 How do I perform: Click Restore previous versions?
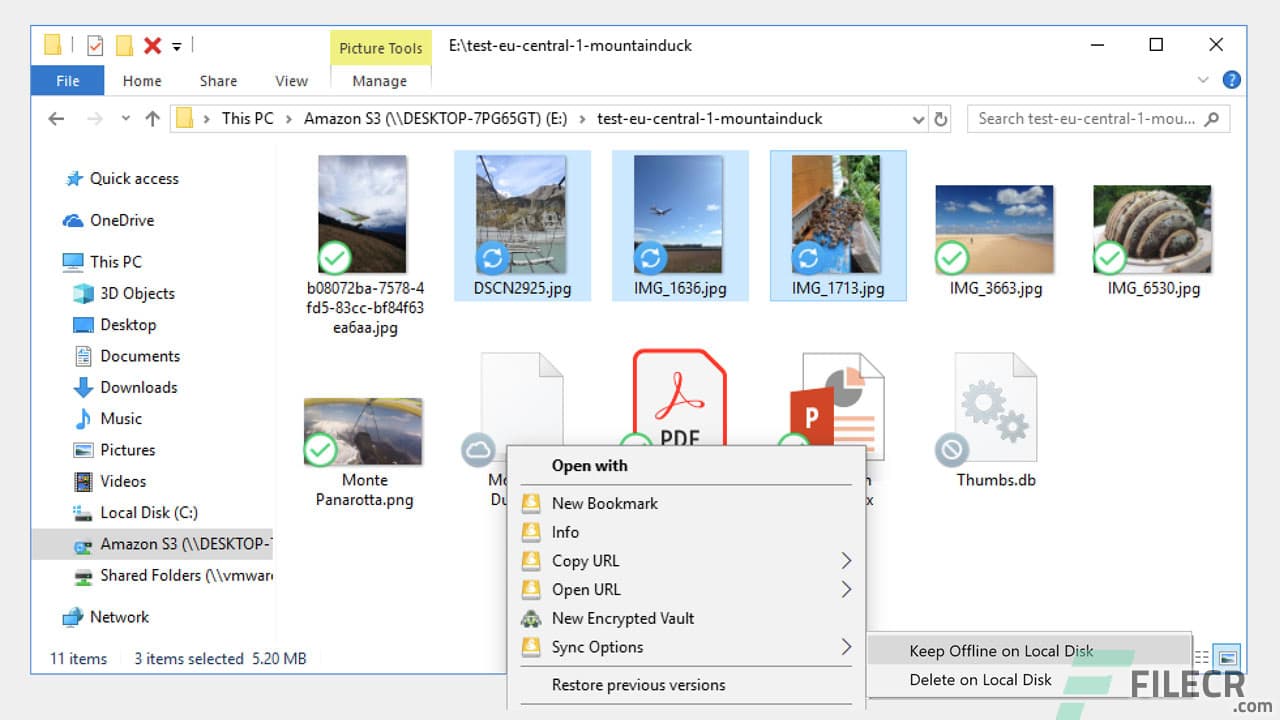(x=638, y=685)
